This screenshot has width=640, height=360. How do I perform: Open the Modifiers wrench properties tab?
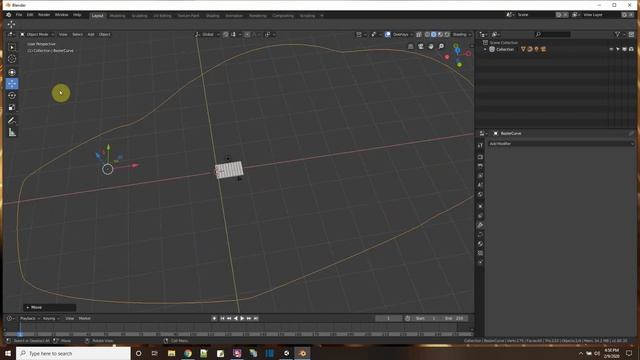tap(480, 225)
